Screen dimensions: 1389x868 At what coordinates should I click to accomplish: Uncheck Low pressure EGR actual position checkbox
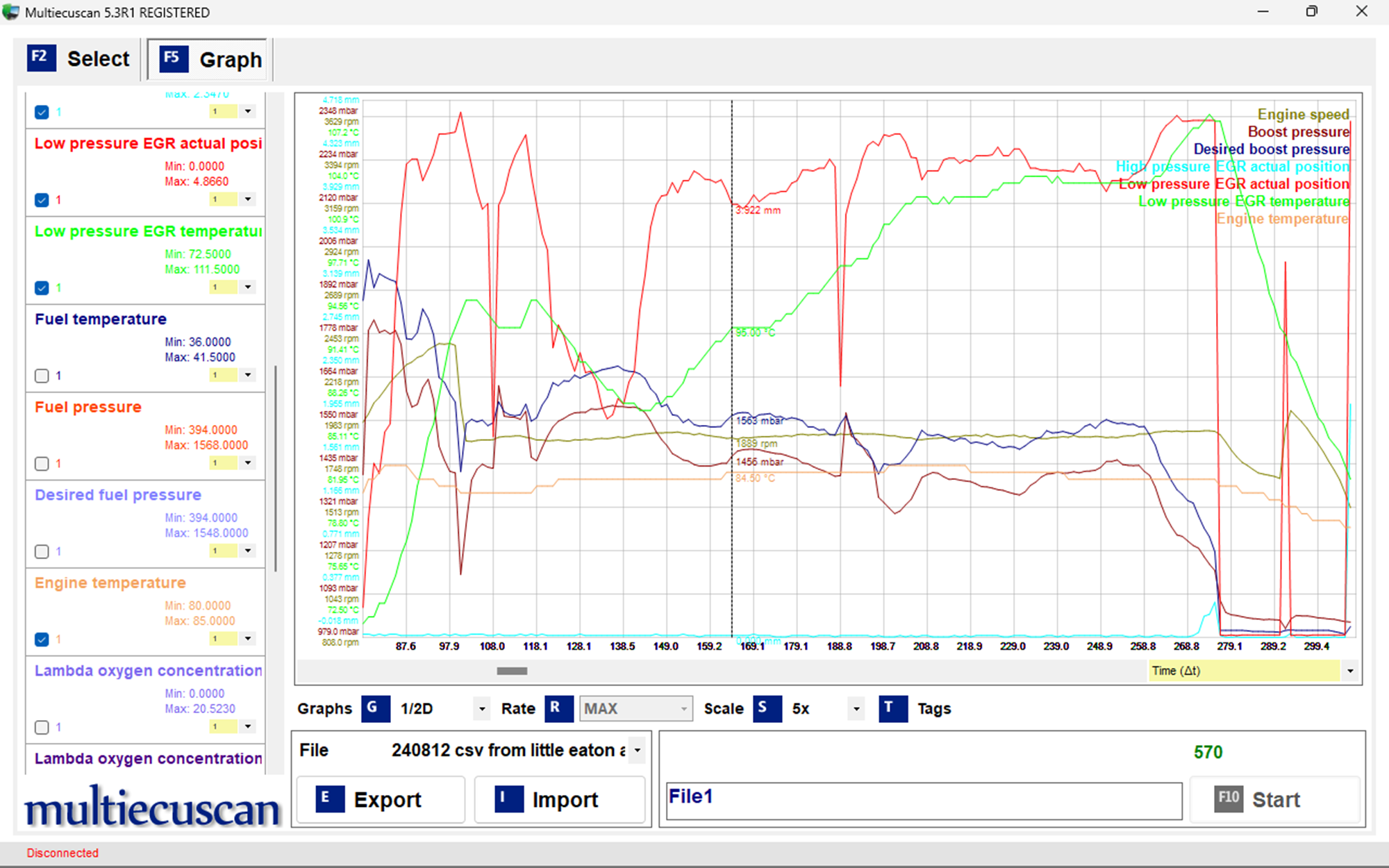(42, 200)
